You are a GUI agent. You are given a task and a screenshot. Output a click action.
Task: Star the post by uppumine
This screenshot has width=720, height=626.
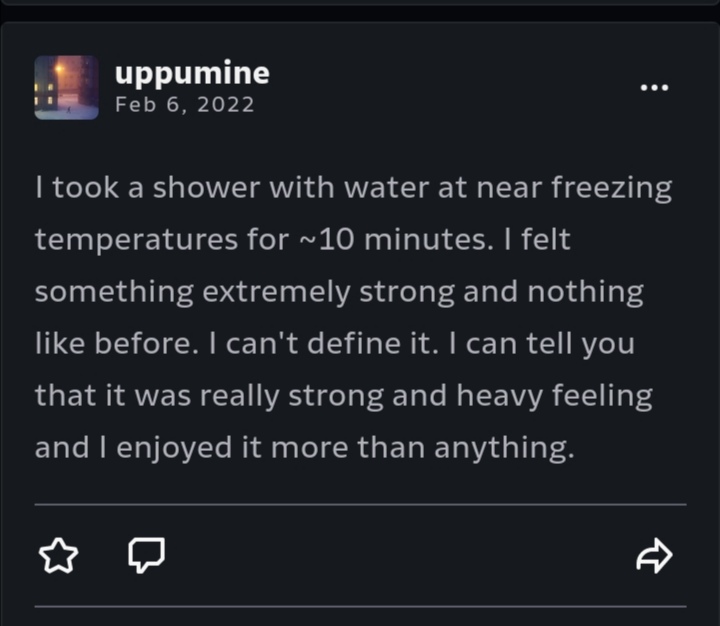(58, 556)
